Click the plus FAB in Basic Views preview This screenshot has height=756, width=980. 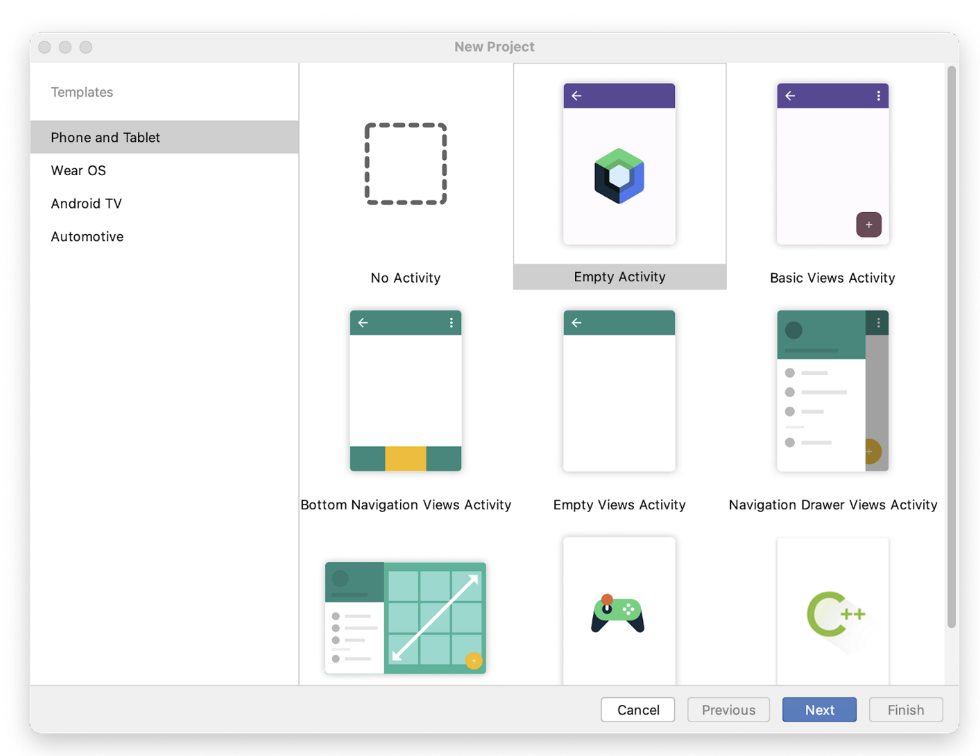click(x=869, y=225)
